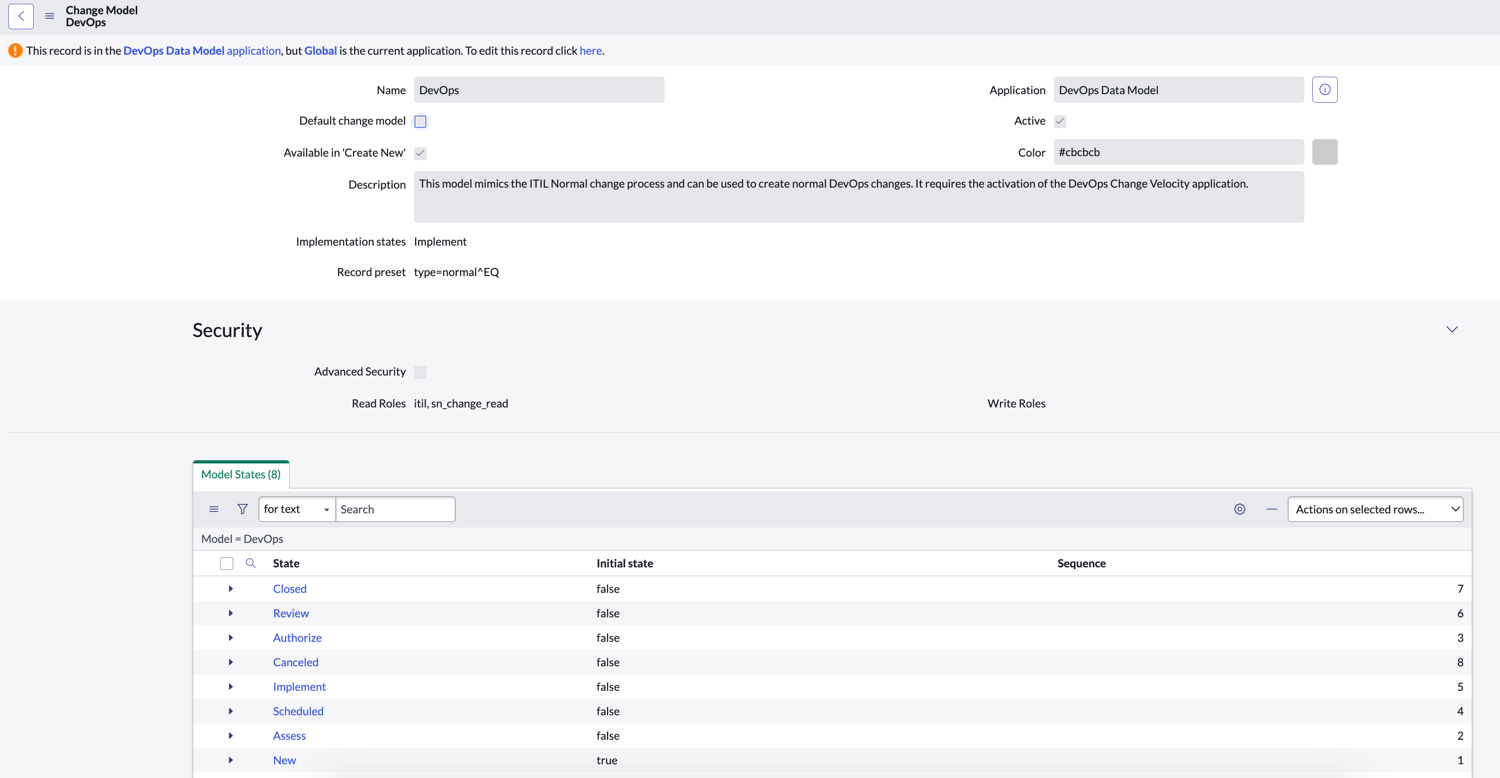The image size is (1500, 778).
Task: Go back using the header back arrow
Action: tap(21, 16)
